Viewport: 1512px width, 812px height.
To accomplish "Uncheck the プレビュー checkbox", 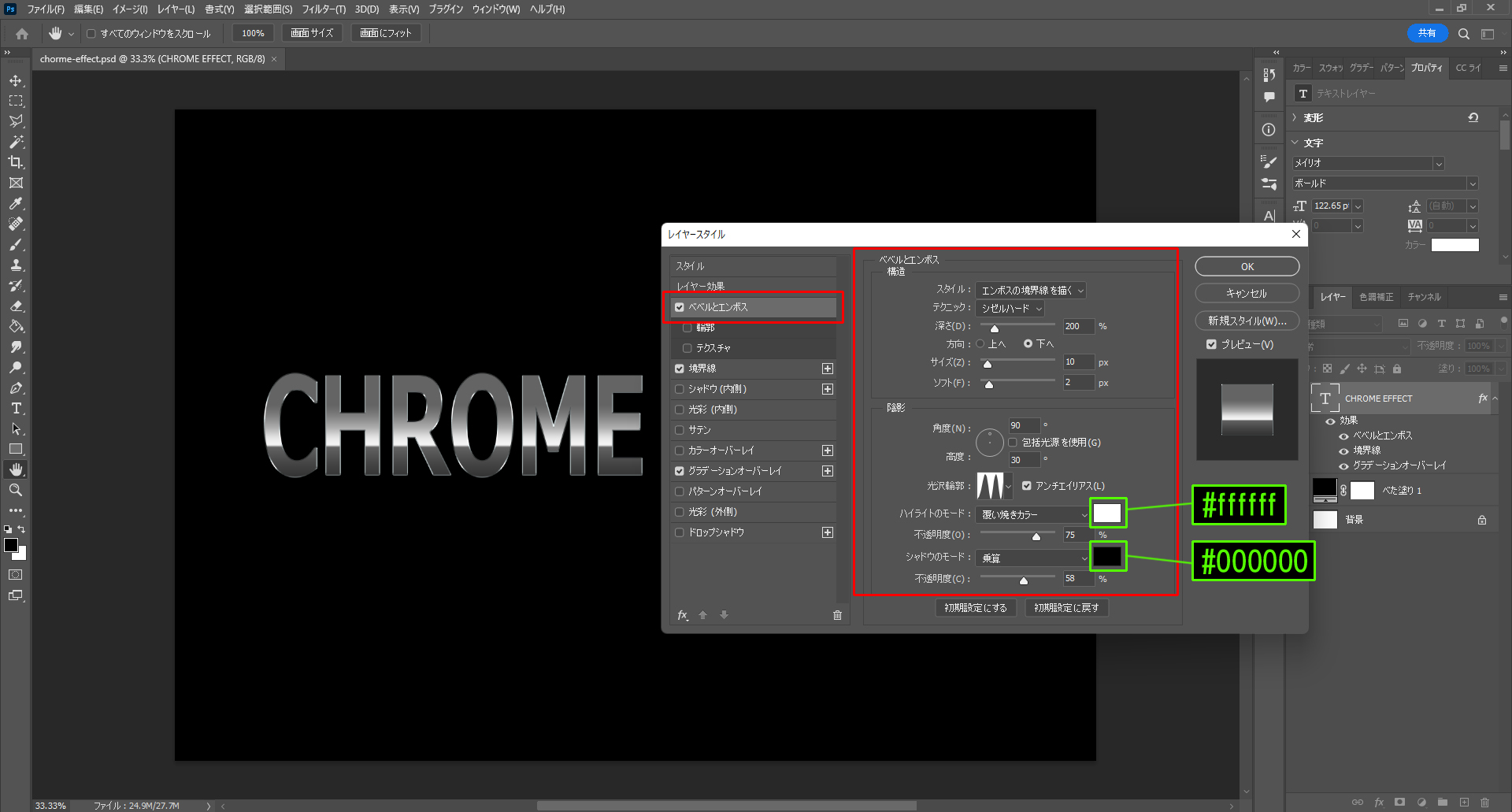I will click(x=1211, y=344).
